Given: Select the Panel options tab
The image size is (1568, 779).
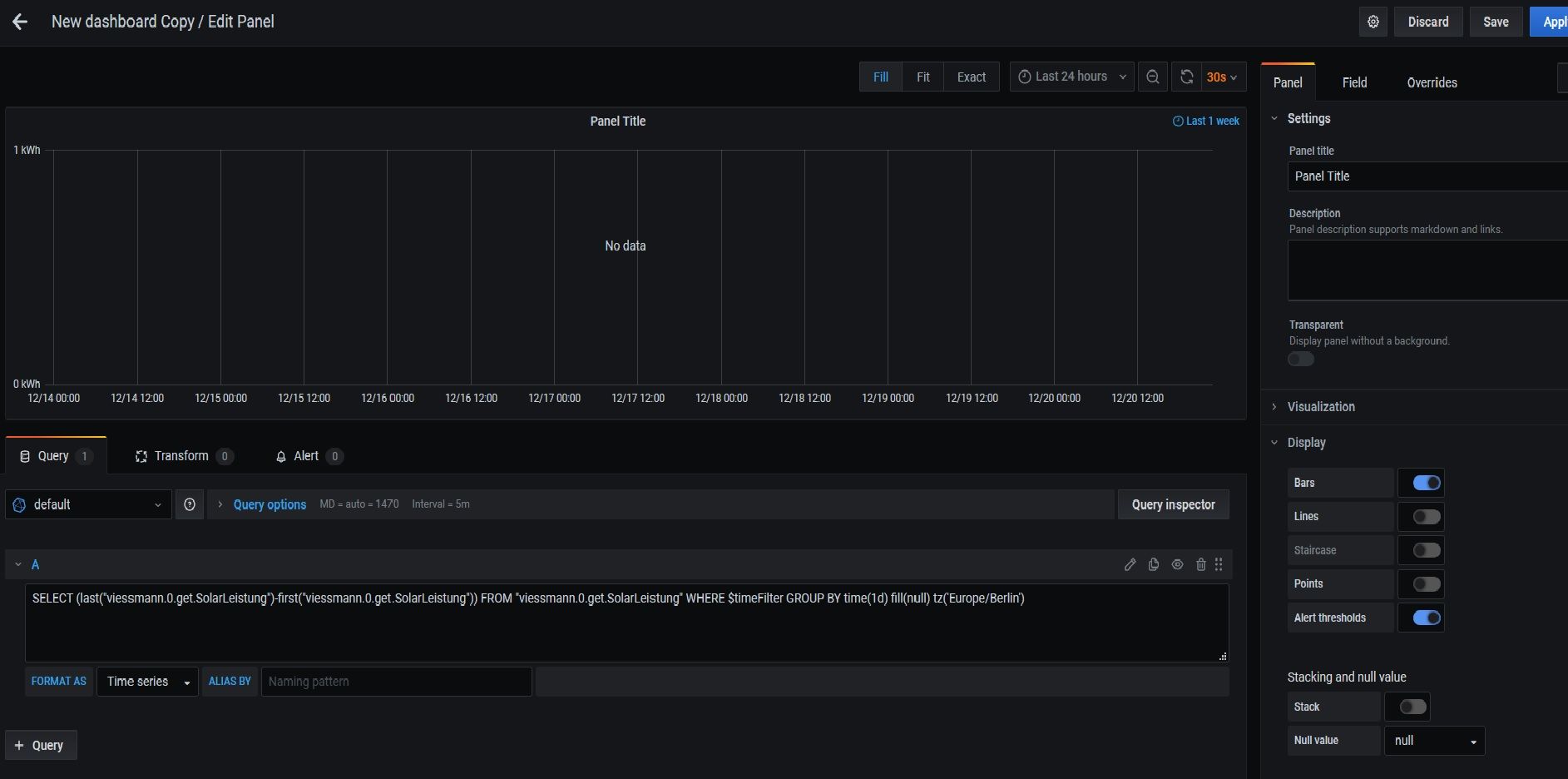Looking at the screenshot, I should coord(1288,82).
